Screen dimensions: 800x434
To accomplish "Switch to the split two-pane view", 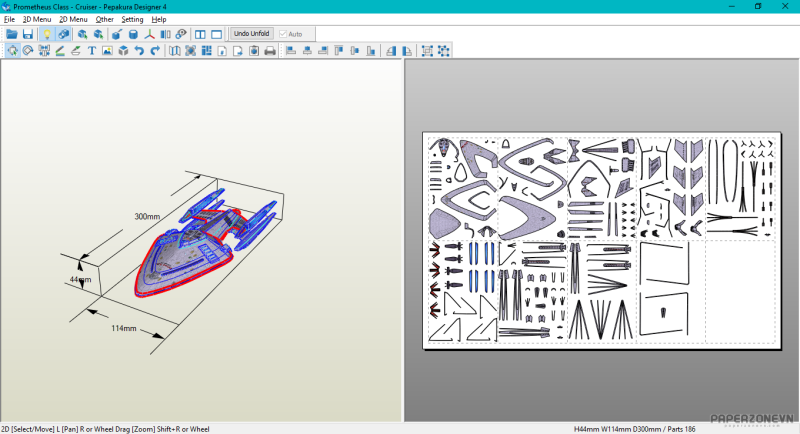I will (200, 34).
